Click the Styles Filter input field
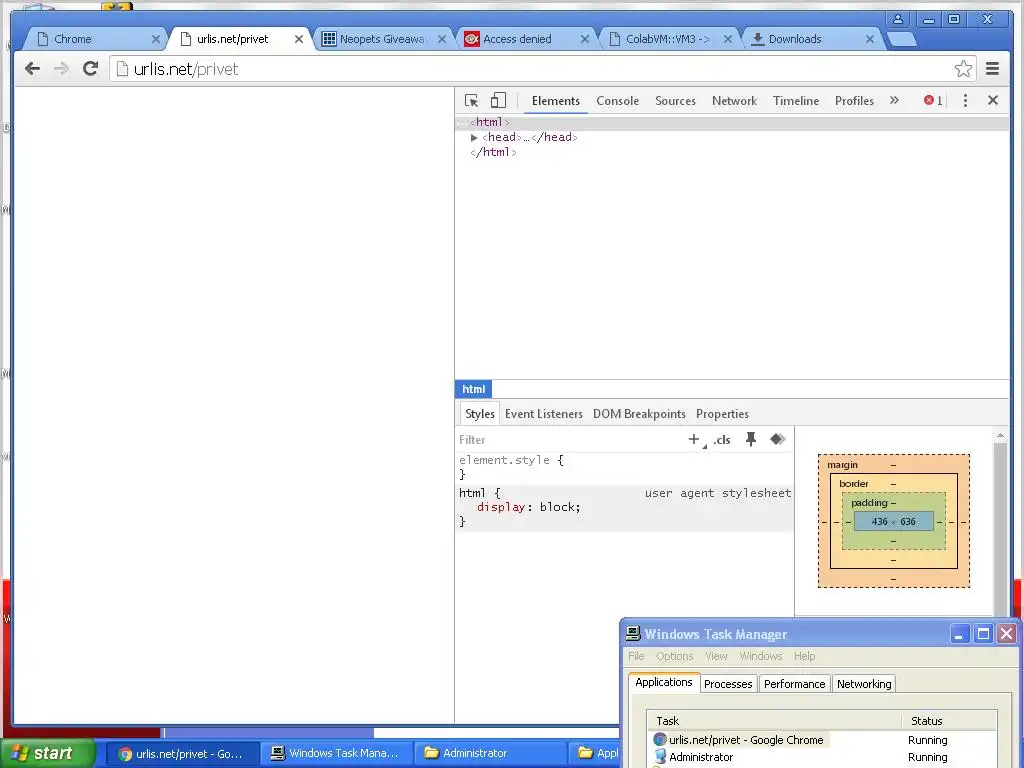Image resolution: width=1024 pixels, height=768 pixels. tap(568, 440)
